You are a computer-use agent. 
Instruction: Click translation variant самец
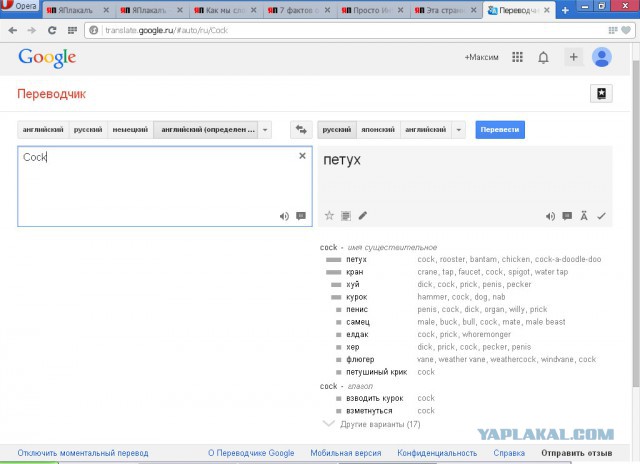(x=358, y=322)
